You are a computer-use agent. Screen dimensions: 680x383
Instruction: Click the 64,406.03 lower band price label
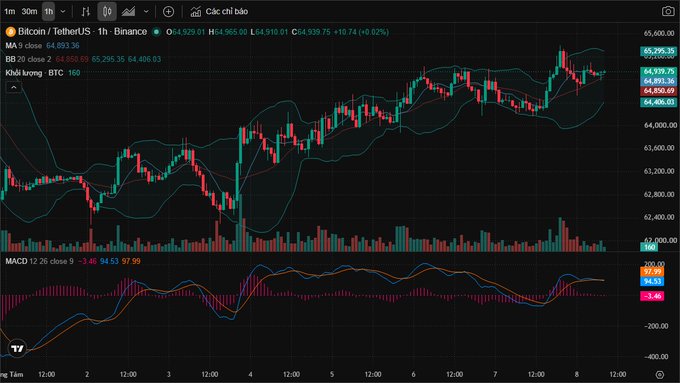[x=659, y=102]
